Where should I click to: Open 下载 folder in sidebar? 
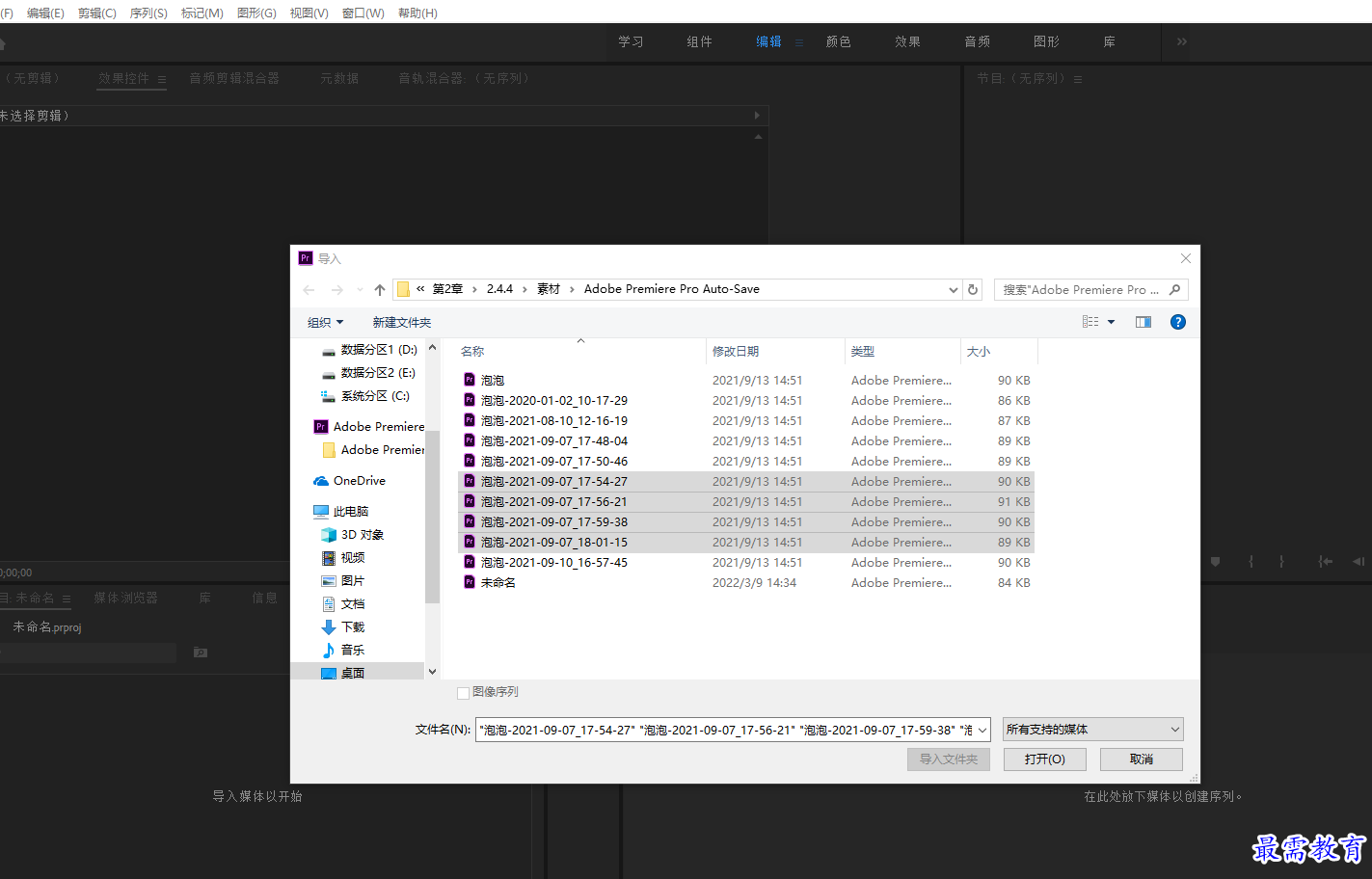tap(343, 626)
